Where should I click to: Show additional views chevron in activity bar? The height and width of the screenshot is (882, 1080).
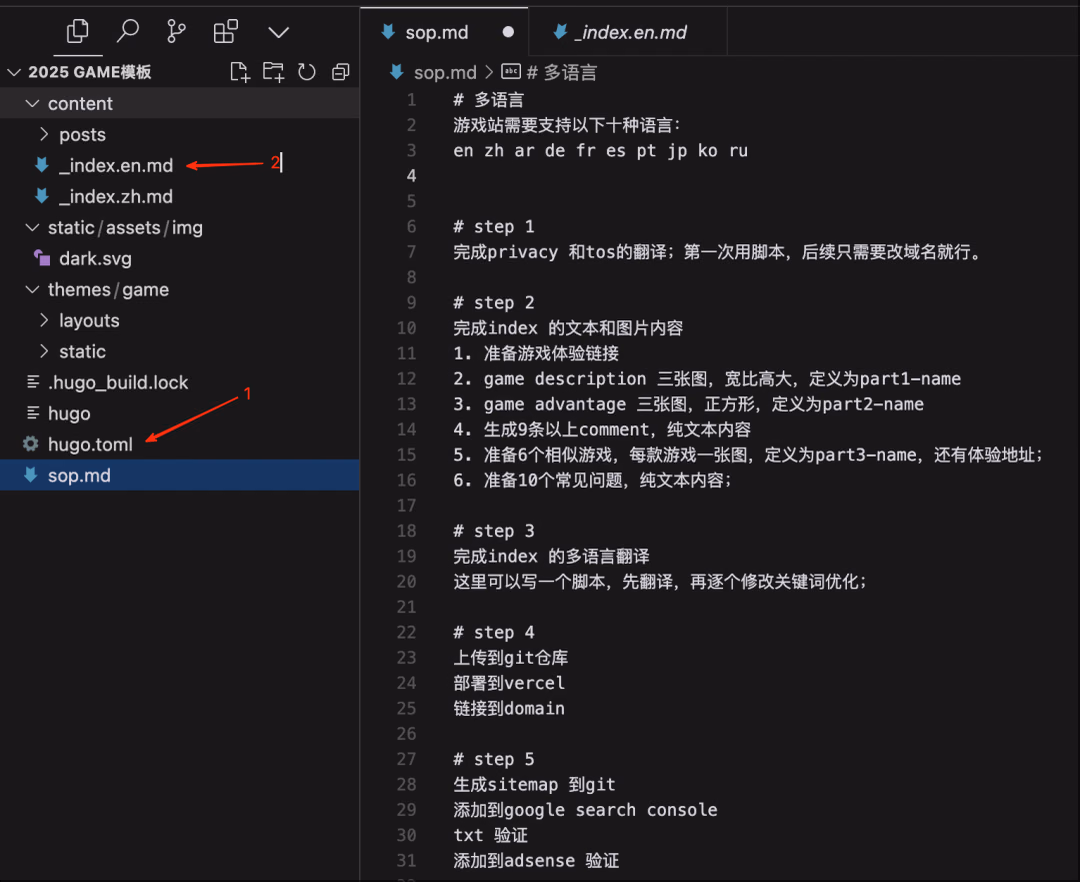click(x=278, y=32)
